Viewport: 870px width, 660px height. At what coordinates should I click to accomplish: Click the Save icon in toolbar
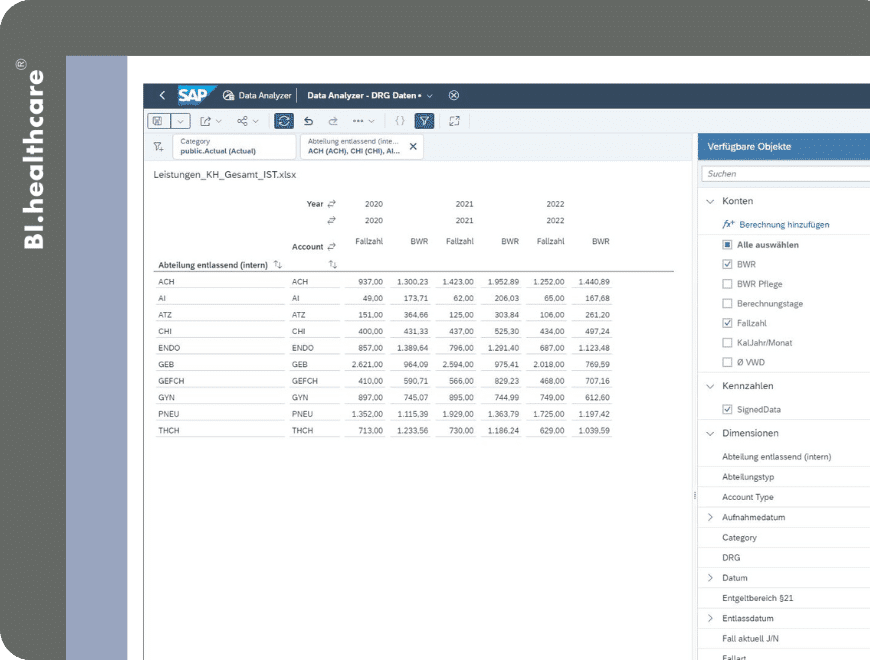pyautogui.click(x=158, y=121)
